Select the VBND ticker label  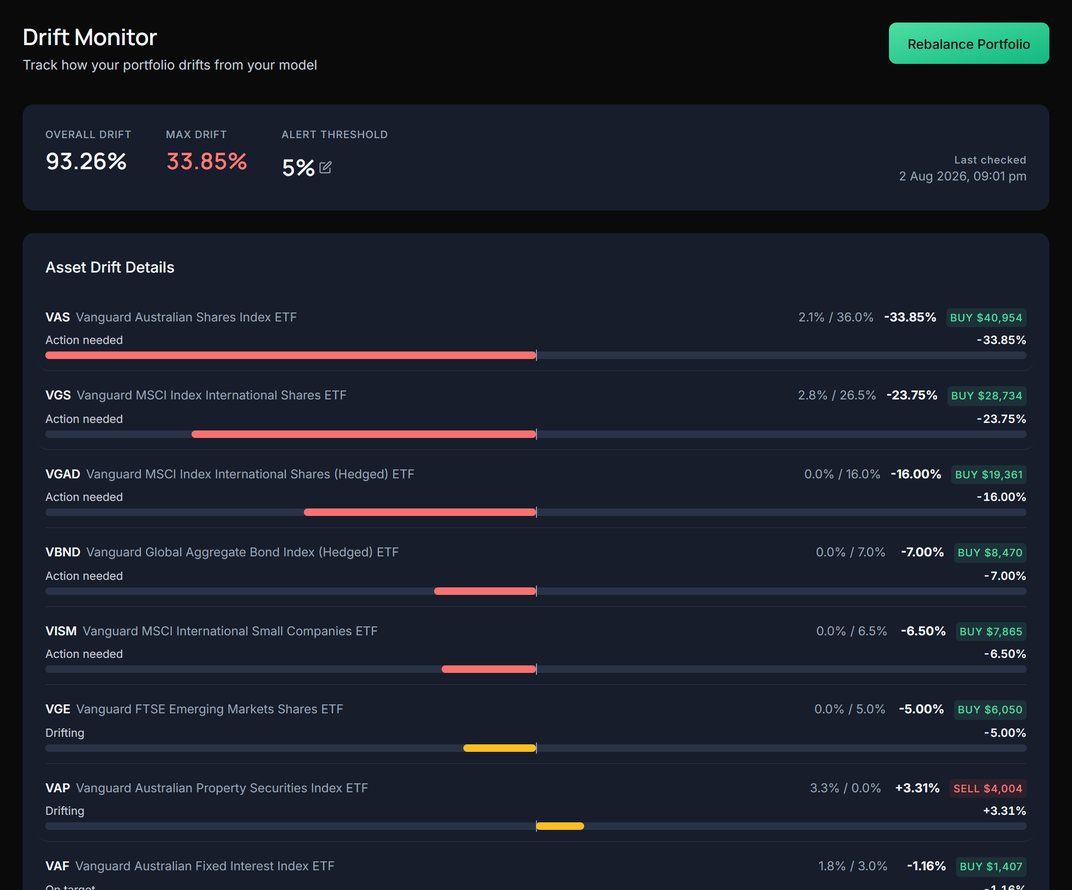coord(63,552)
